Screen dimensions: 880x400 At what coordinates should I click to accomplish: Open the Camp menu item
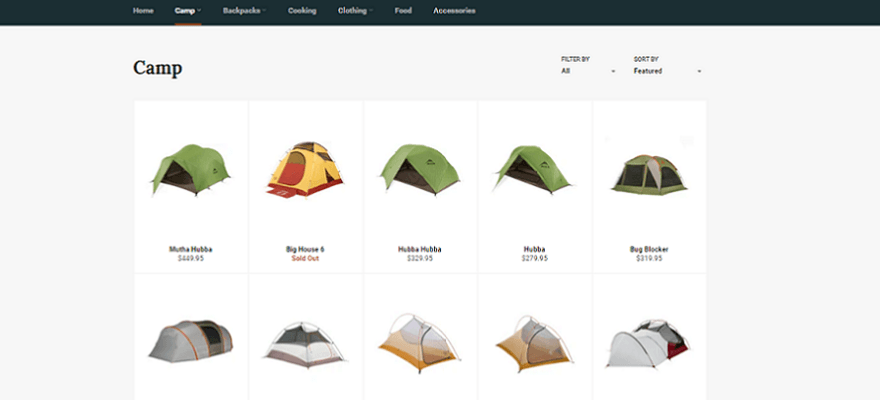click(187, 11)
